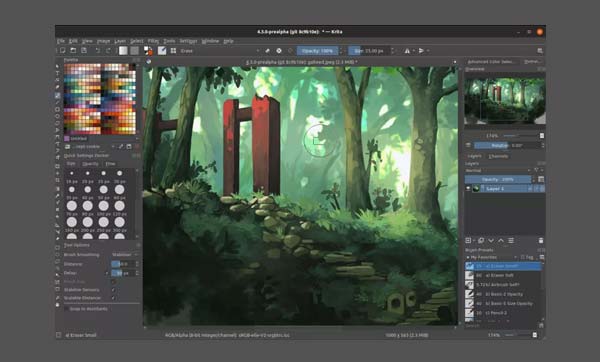The width and height of the screenshot is (600, 362).
Task: Open the Filter menu
Action: pyautogui.click(x=153, y=41)
